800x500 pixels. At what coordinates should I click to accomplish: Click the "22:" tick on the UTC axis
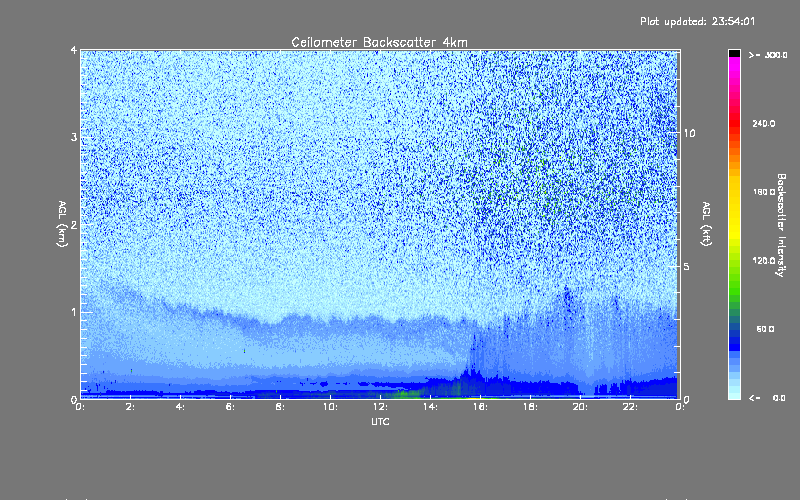click(630, 407)
